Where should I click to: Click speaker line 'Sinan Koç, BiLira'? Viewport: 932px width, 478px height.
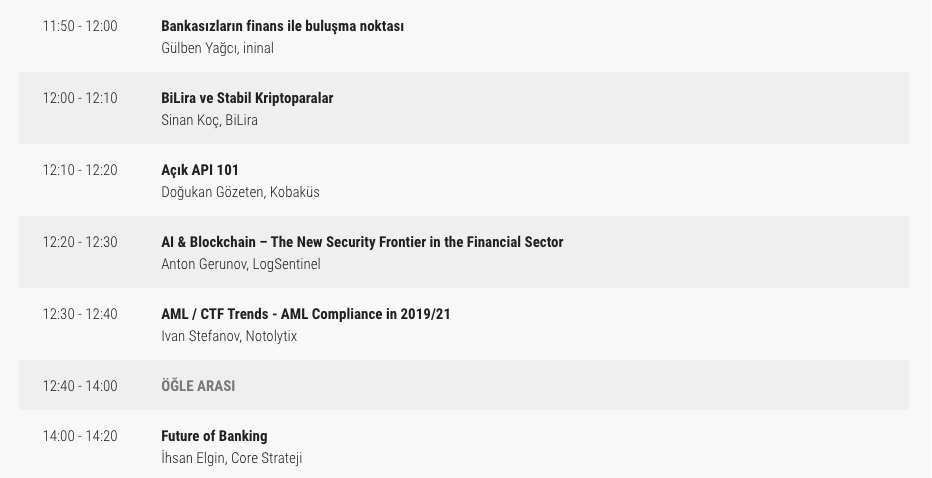[209, 120]
